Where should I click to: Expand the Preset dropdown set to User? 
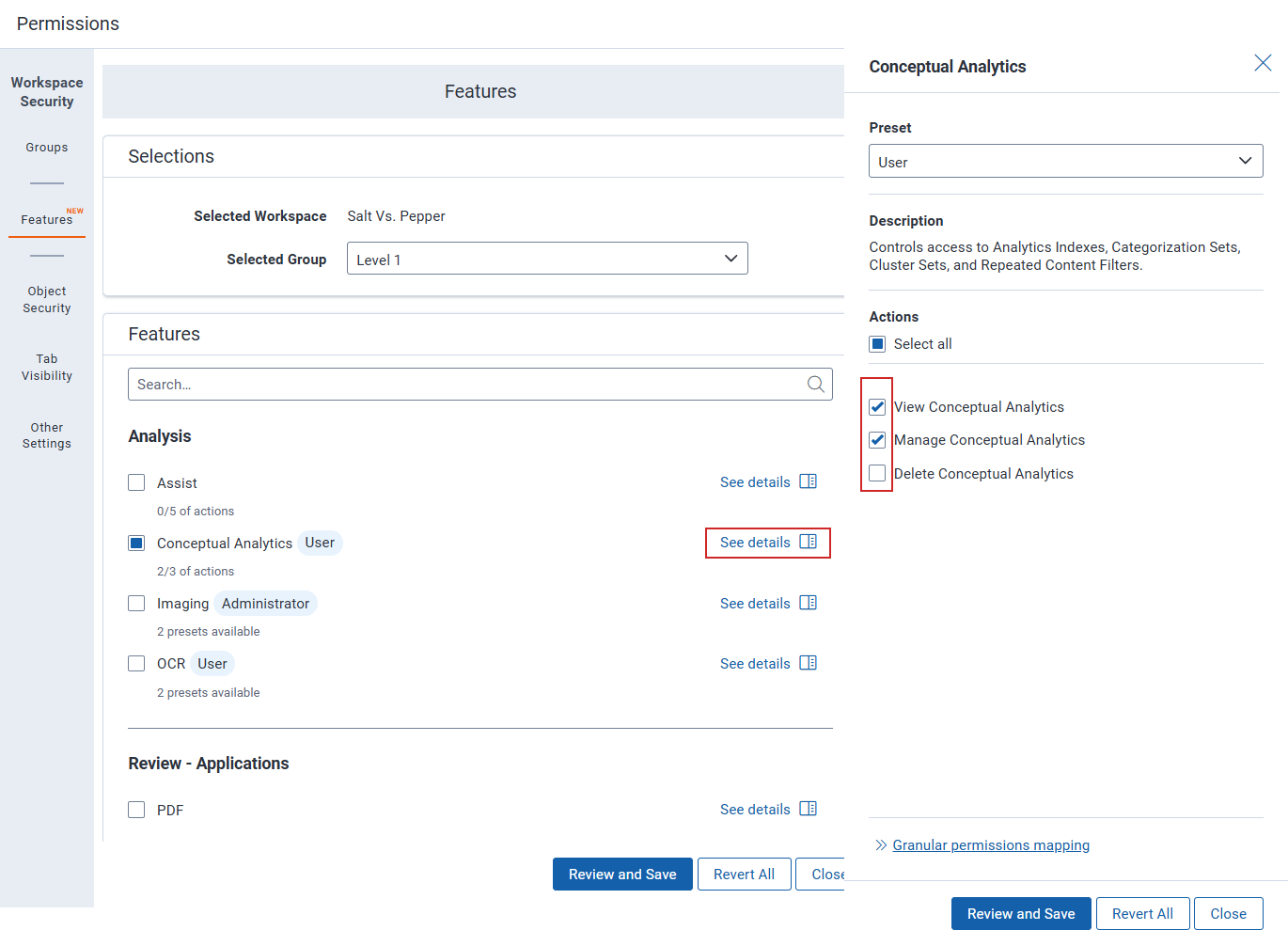point(1065,161)
